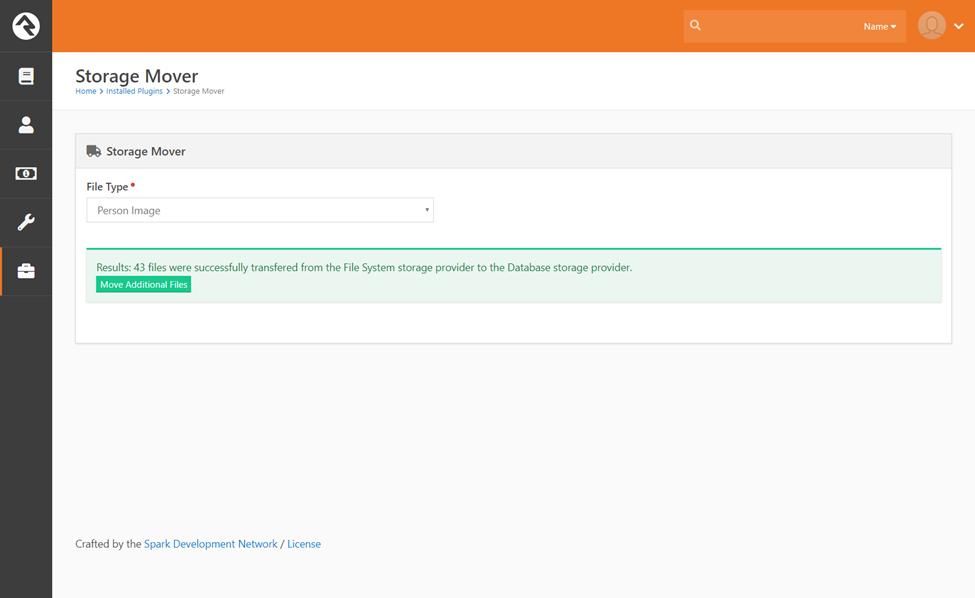
Task: Click the Storage Mover panel title
Action: (146, 152)
